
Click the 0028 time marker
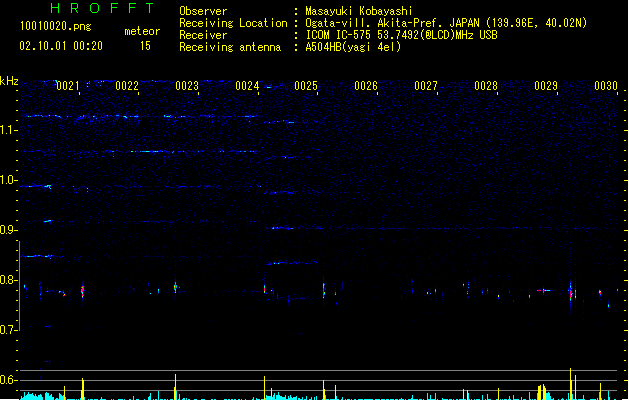tap(486, 86)
